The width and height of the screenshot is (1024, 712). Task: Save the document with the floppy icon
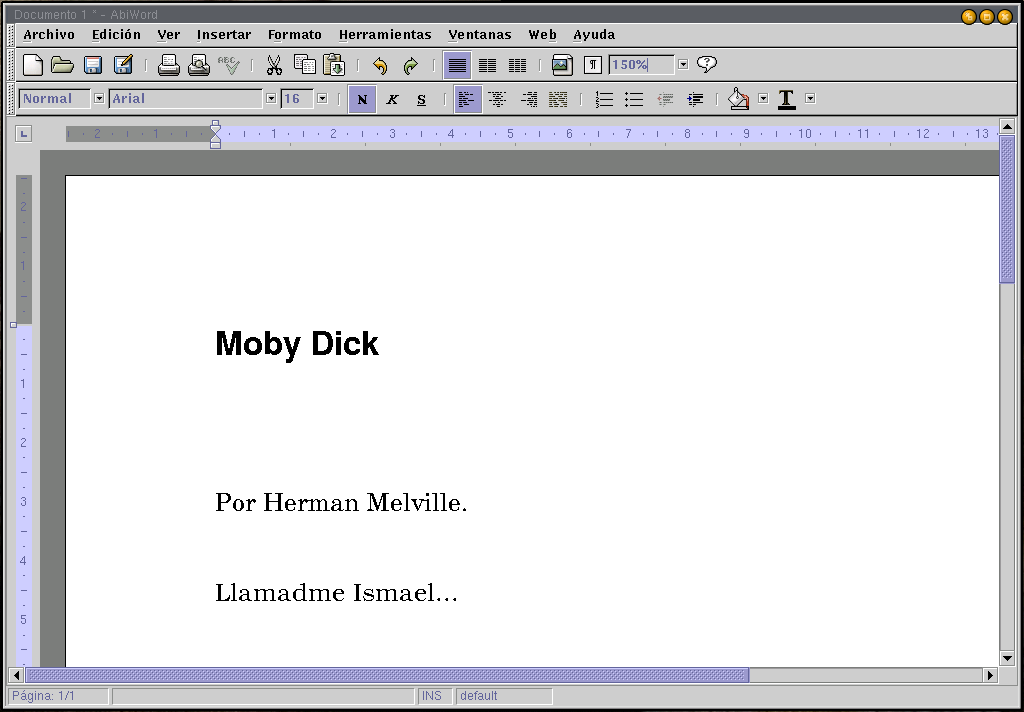93,65
